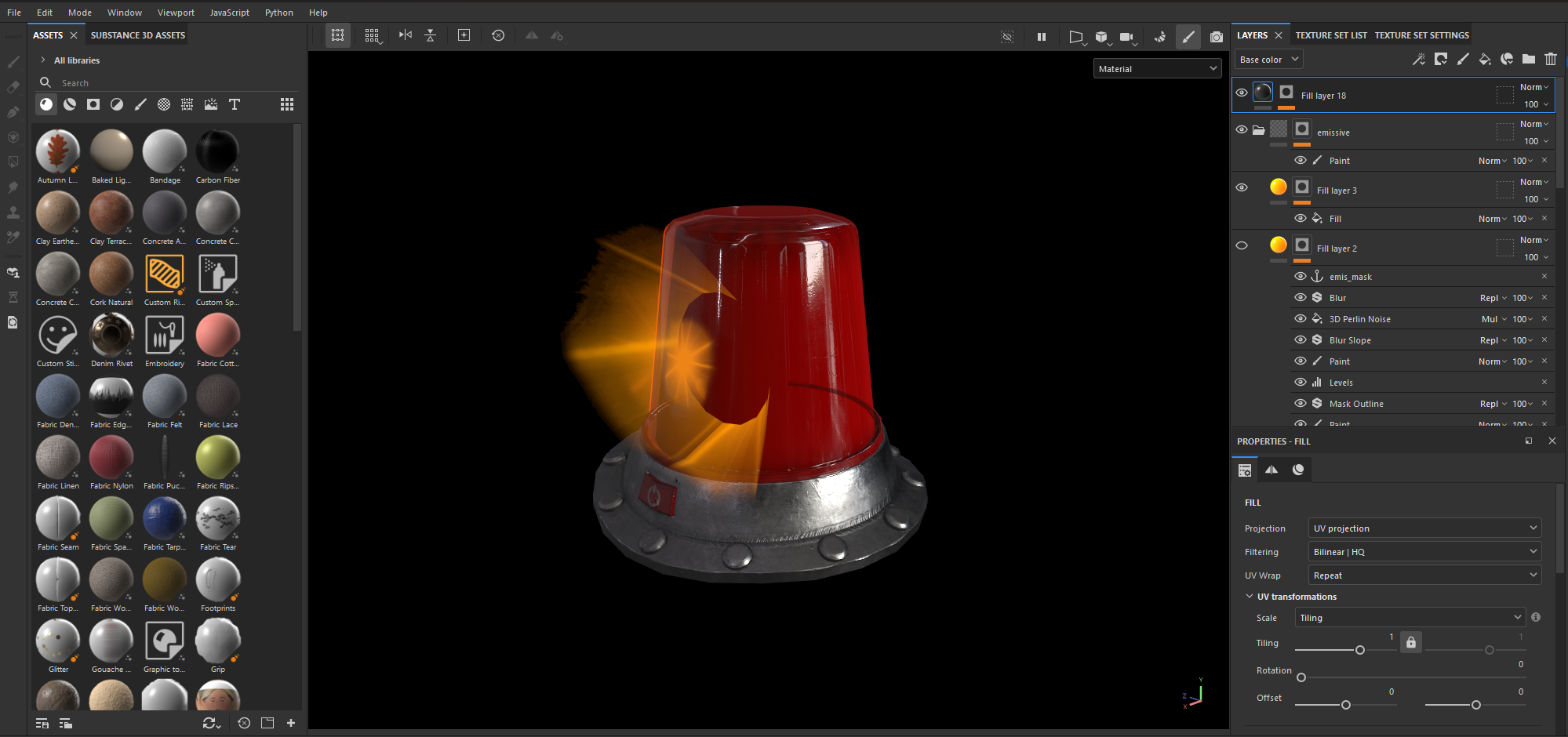Screen dimensions: 1568x737
Task: Click the Rotation slider handle
Action: [1301, 677]
